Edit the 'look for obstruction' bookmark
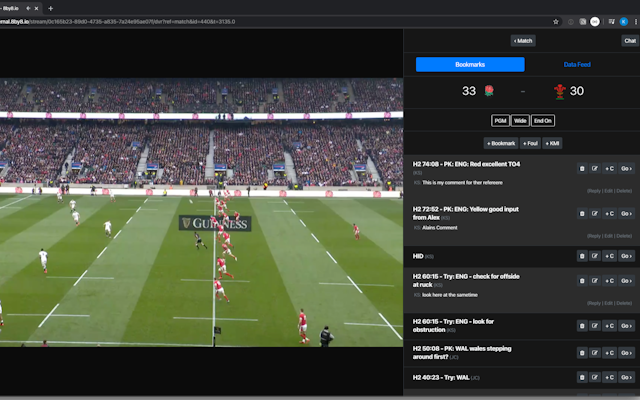640x400 pixels. pyautogui.click(x=595, y=326)
